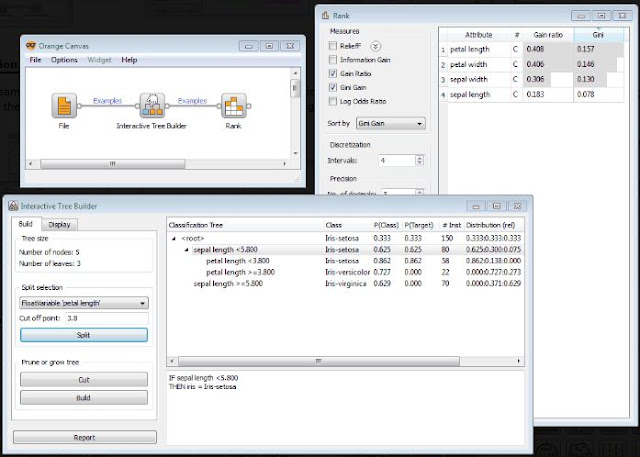This screenshot has width=640, height=457.
Task: Enable the ReliefF measure checkbox
Action: click(x=333, y=46)
